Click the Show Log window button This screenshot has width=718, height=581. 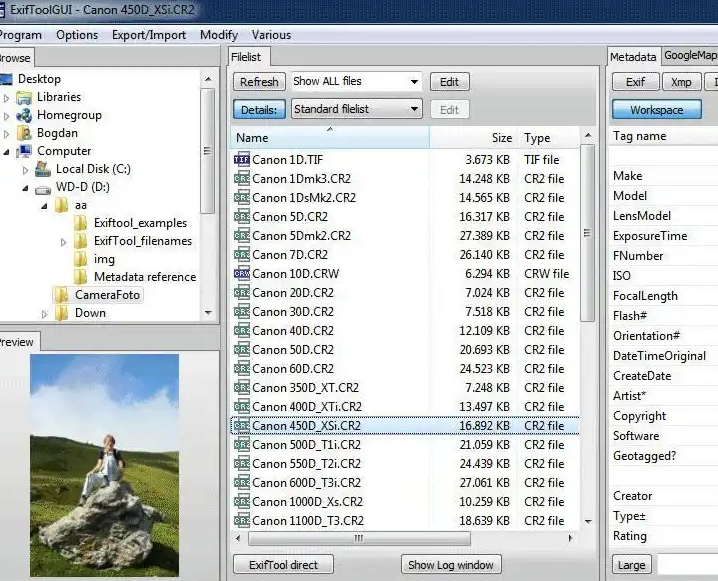(451, 565)
